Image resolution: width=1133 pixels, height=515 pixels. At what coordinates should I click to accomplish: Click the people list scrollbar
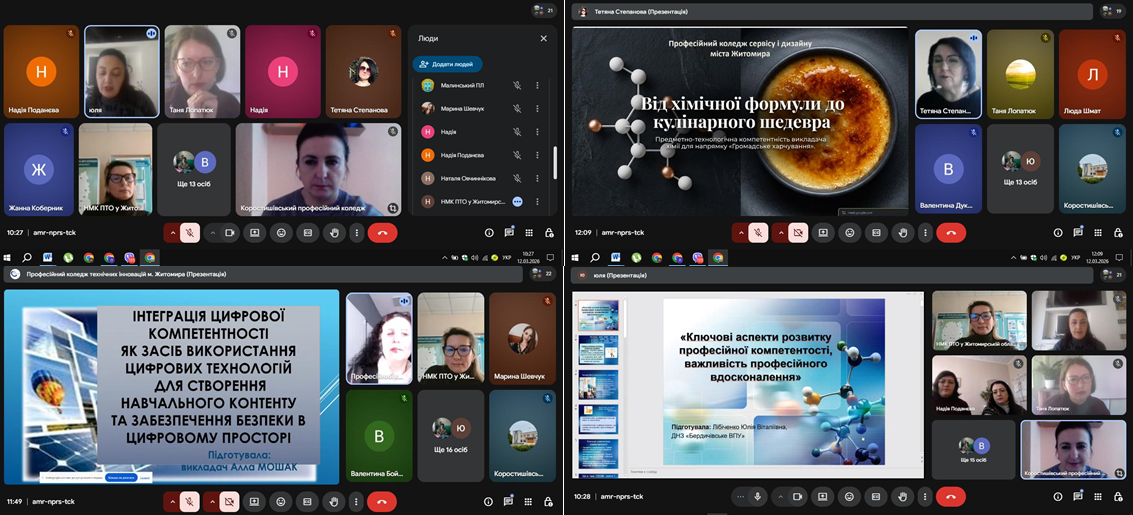pyautogui.click(x=555, y=160)
